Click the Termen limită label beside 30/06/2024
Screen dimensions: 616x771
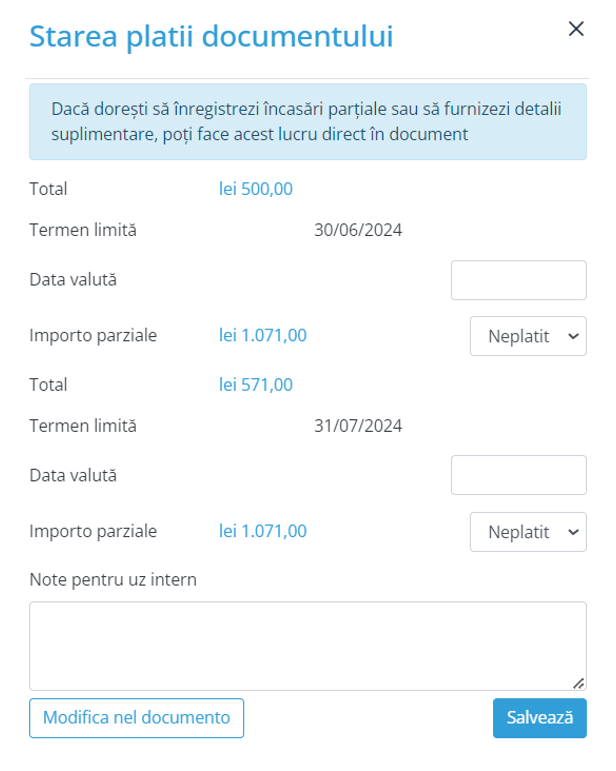83,230
